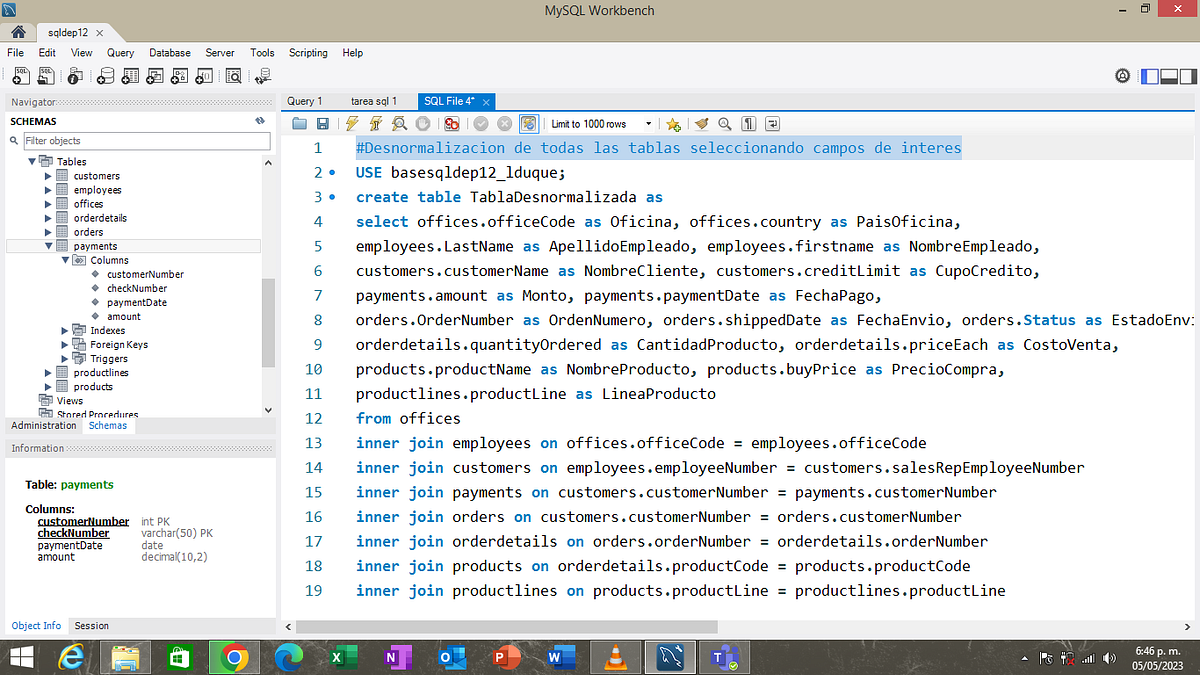
Task: Open Workbench preferences gear icon
Action: [1123, 76]
